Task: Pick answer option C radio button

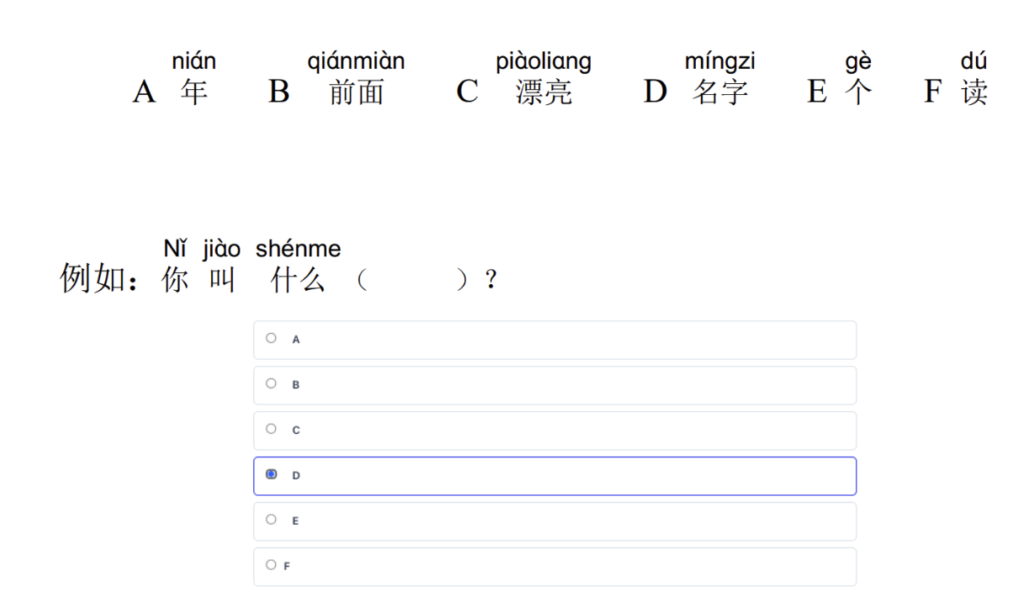Action: (271, 429)
